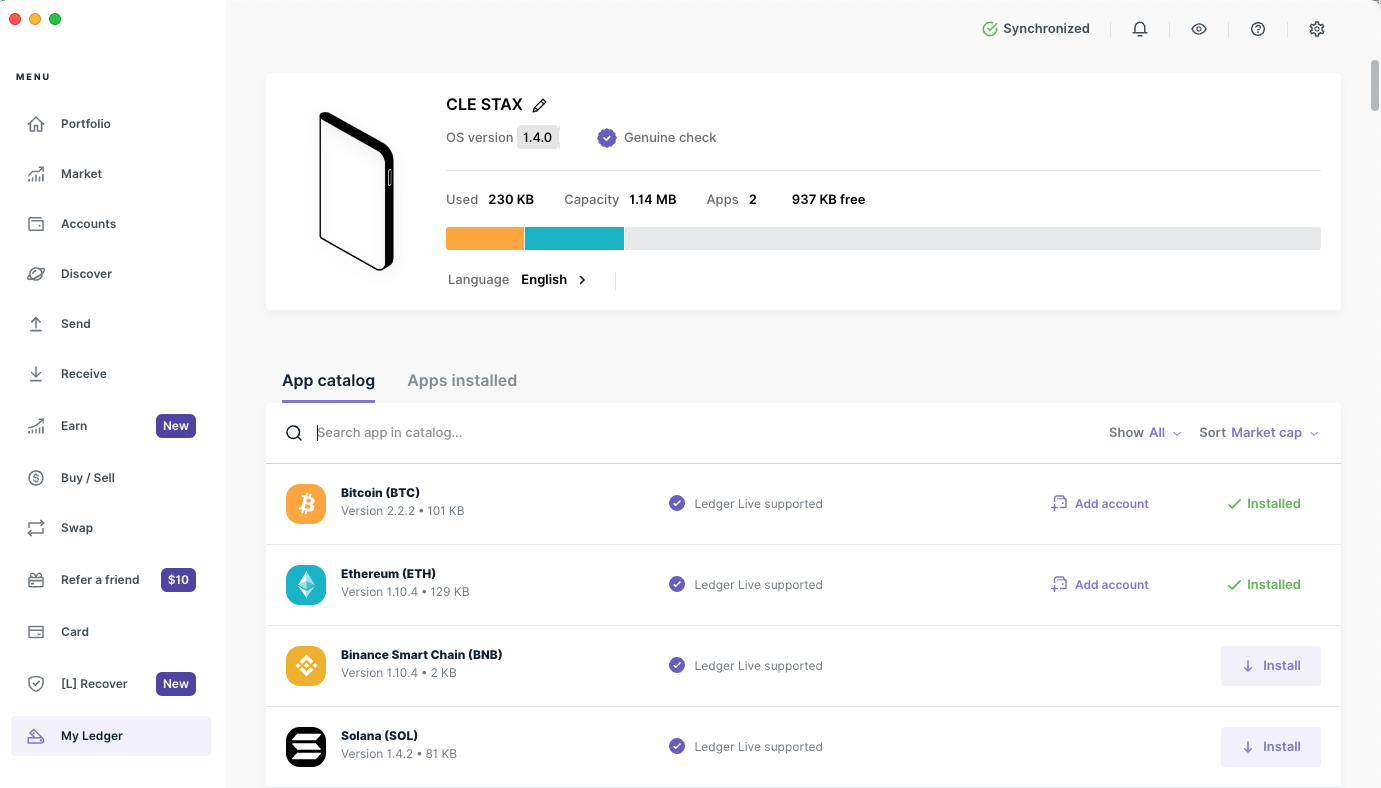1381x788 pixels.
Task: Click the pencil icon to rename CLE STAX
Action: [540, 105]
